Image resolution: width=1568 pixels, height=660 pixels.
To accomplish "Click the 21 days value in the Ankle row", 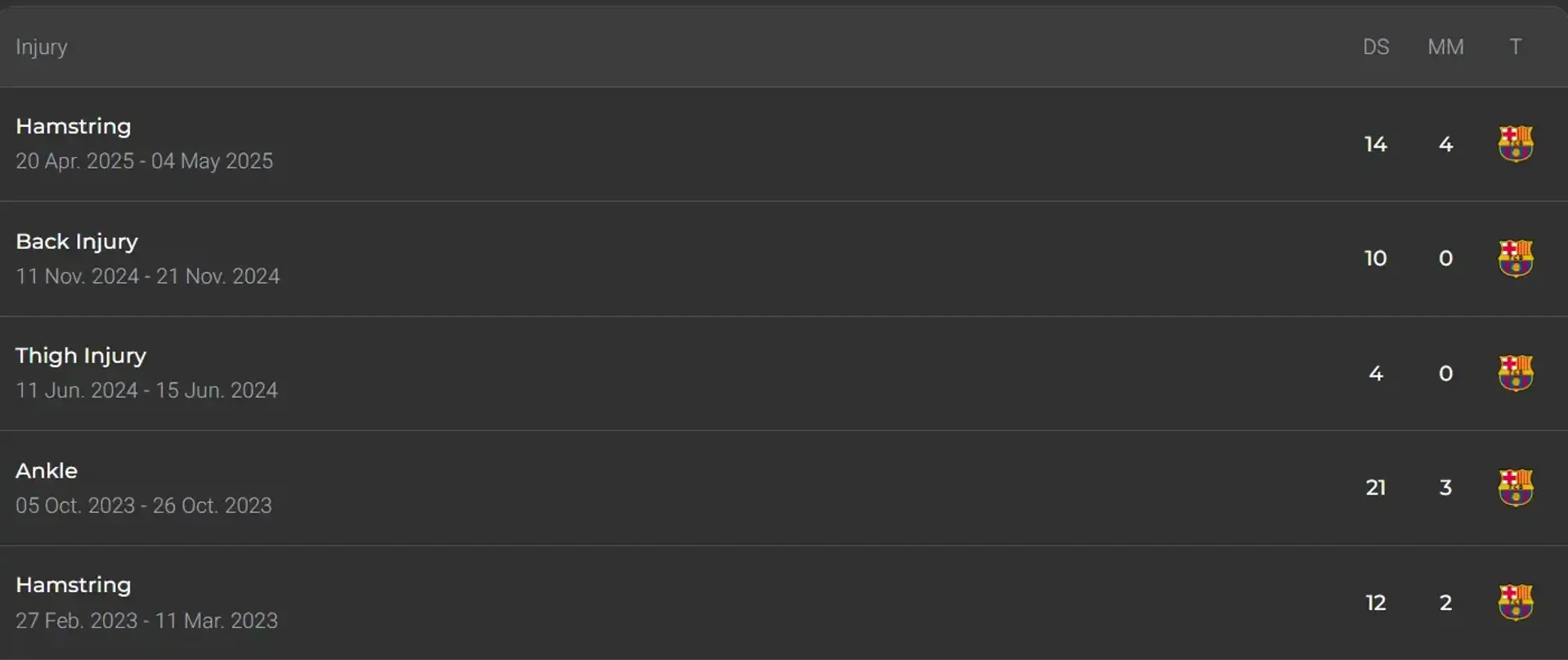I will click(x=1375, y=488).
